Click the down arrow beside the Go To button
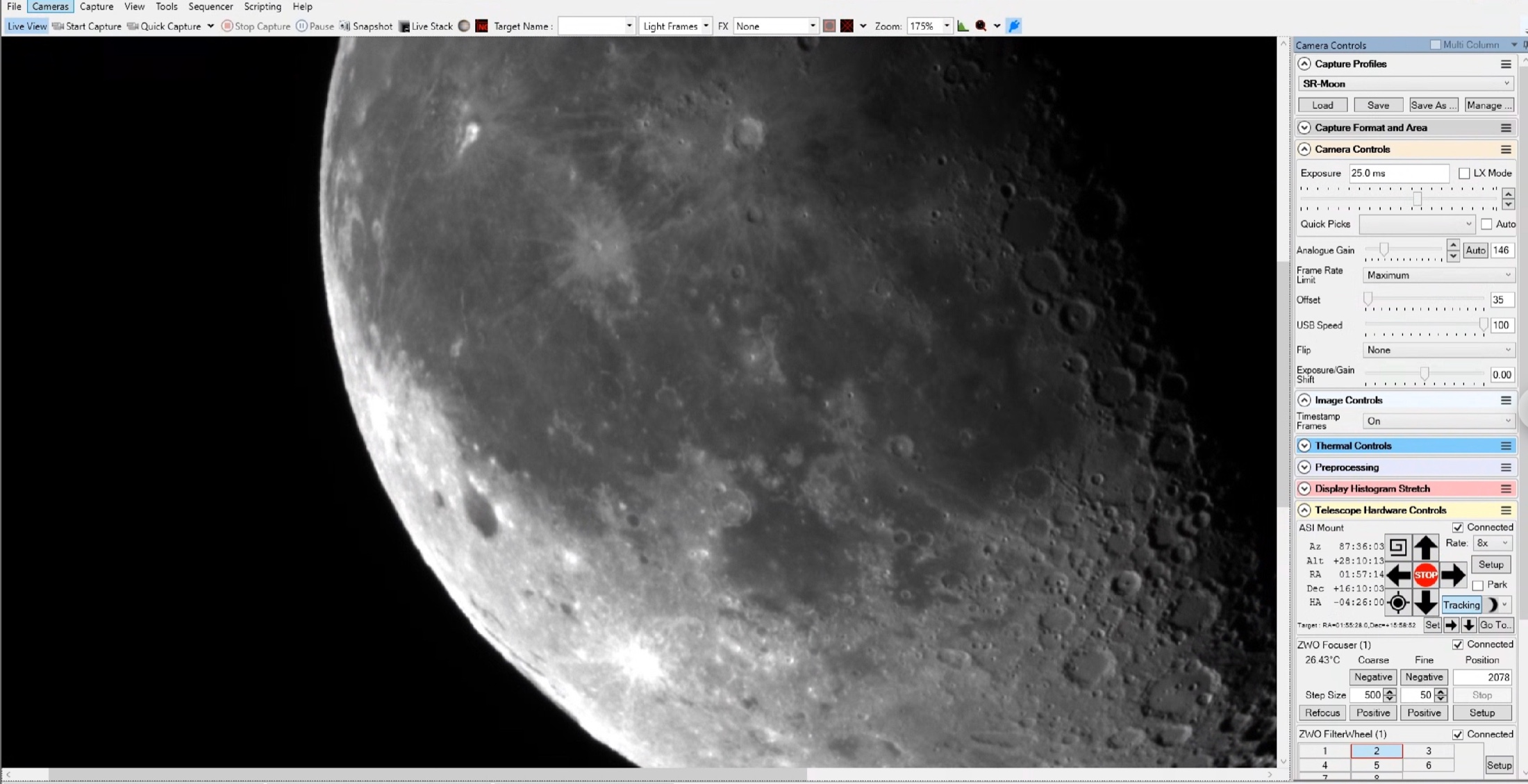 [1468, 625]
